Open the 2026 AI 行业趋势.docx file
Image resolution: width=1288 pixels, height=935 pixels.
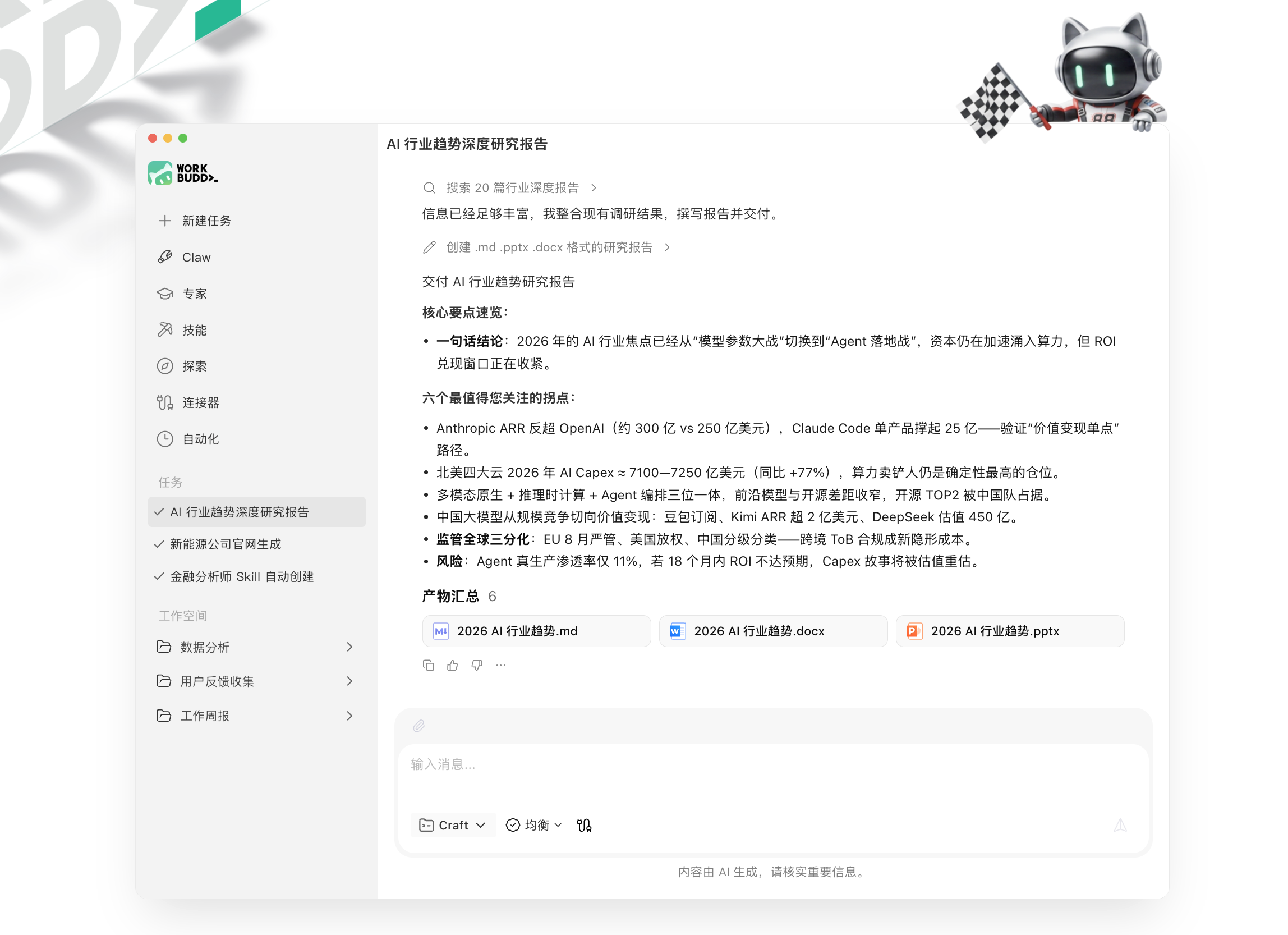(x=774, y=631)
